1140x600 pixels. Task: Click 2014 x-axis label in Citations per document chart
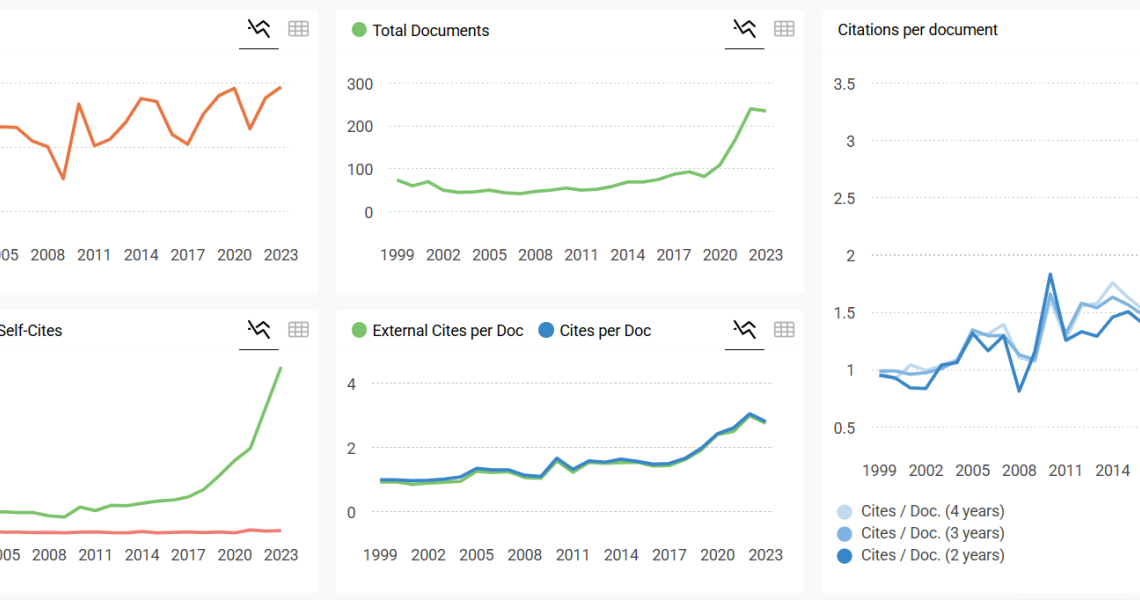(1112, 471)
